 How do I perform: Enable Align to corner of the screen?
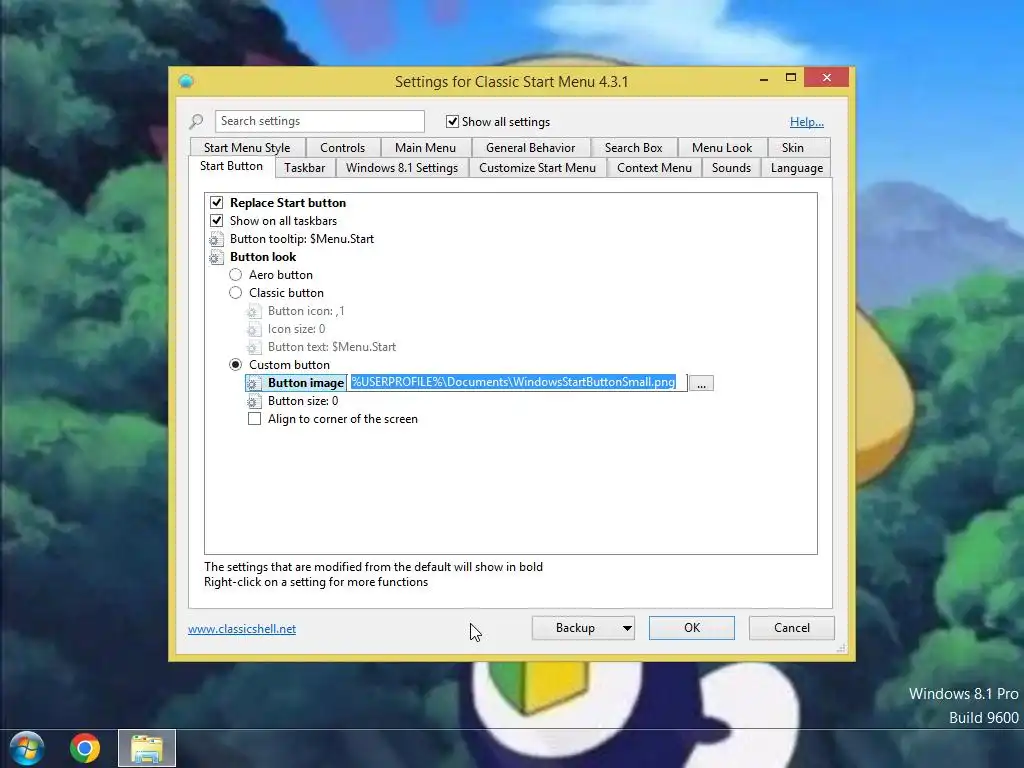click(x=255, y=419)
